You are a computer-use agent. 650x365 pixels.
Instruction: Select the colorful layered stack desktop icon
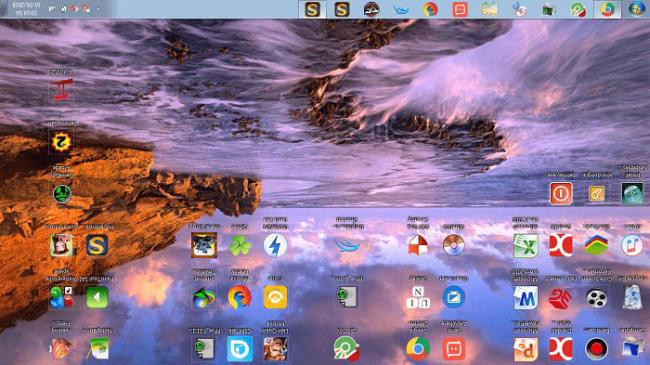(596, 245)
